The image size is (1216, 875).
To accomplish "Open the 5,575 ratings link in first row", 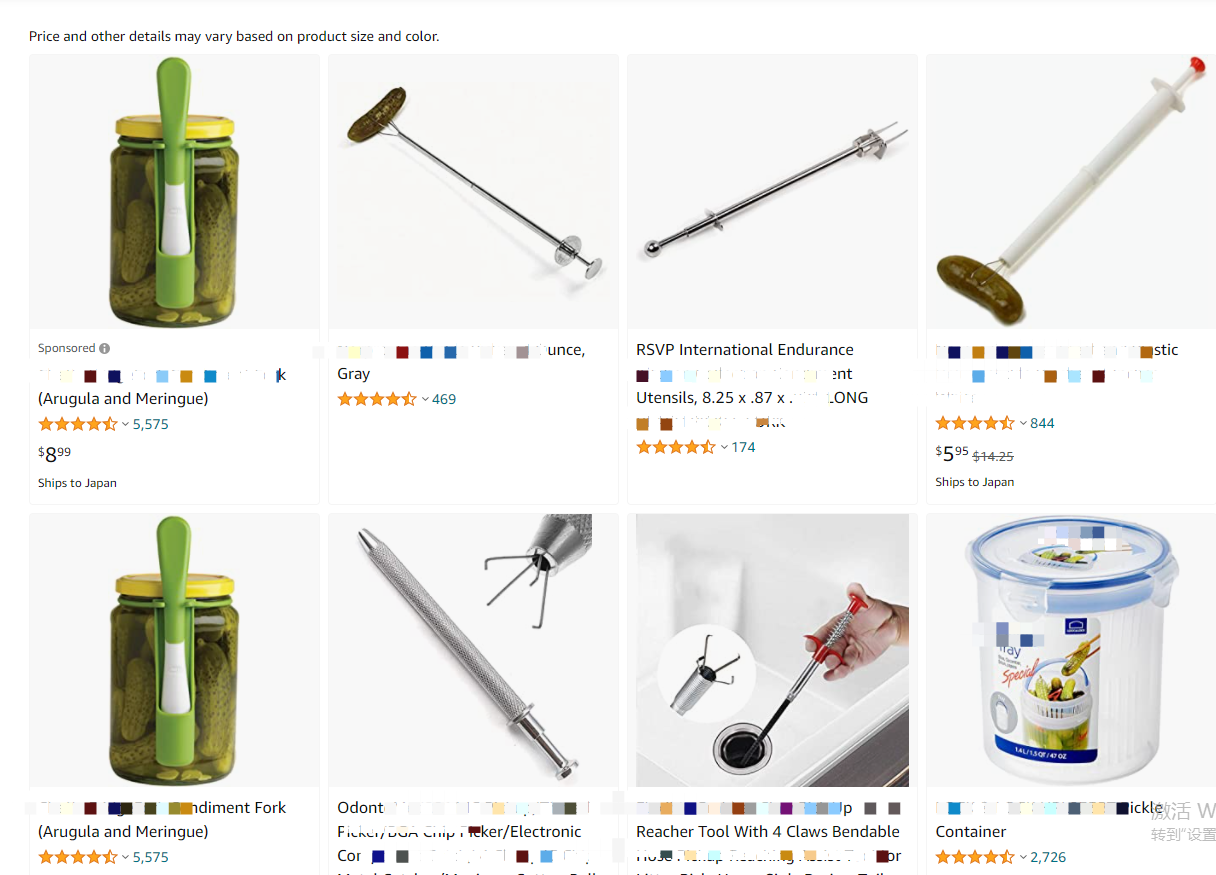I will (151, 424).
